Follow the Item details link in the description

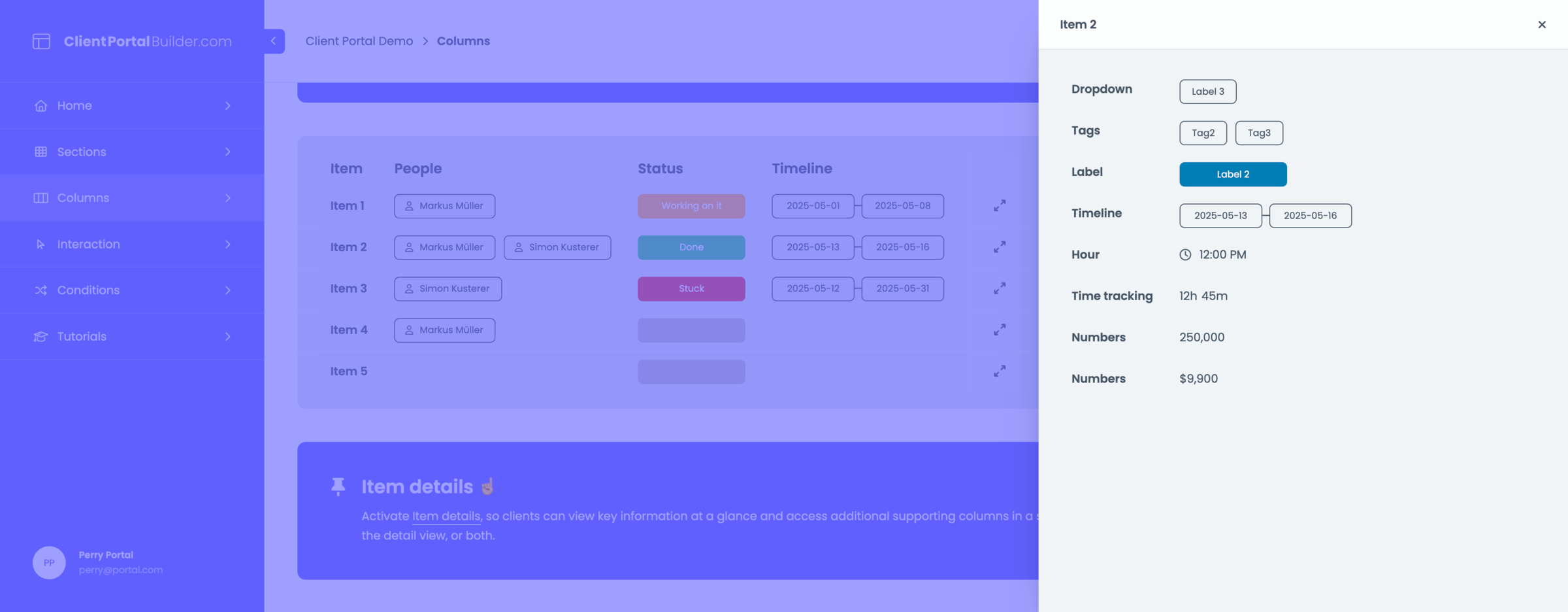446,517
